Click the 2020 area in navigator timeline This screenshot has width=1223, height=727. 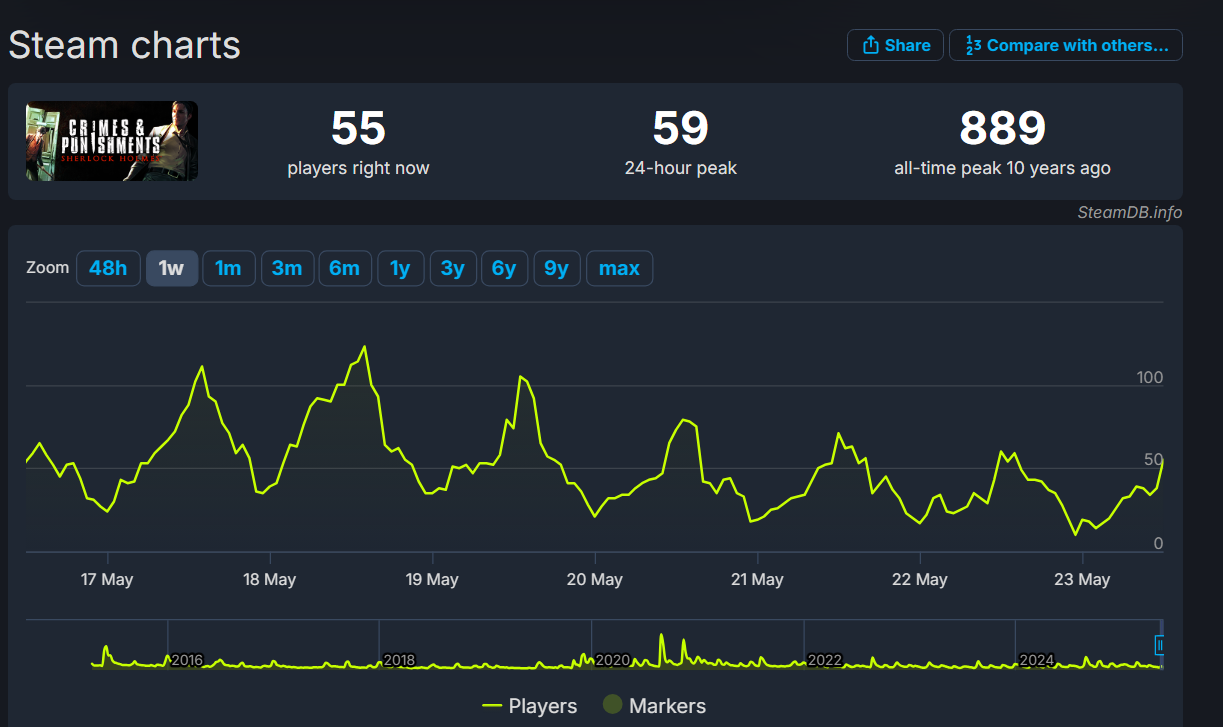(x=613, y=661)
